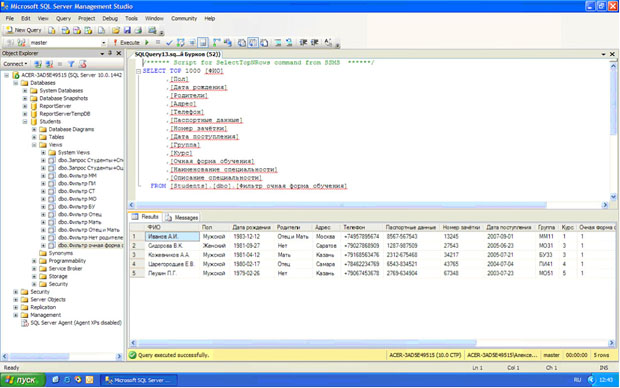620x388 pixels.
Task: Select the SQL Server Agent node
Action: click(76, 323)
